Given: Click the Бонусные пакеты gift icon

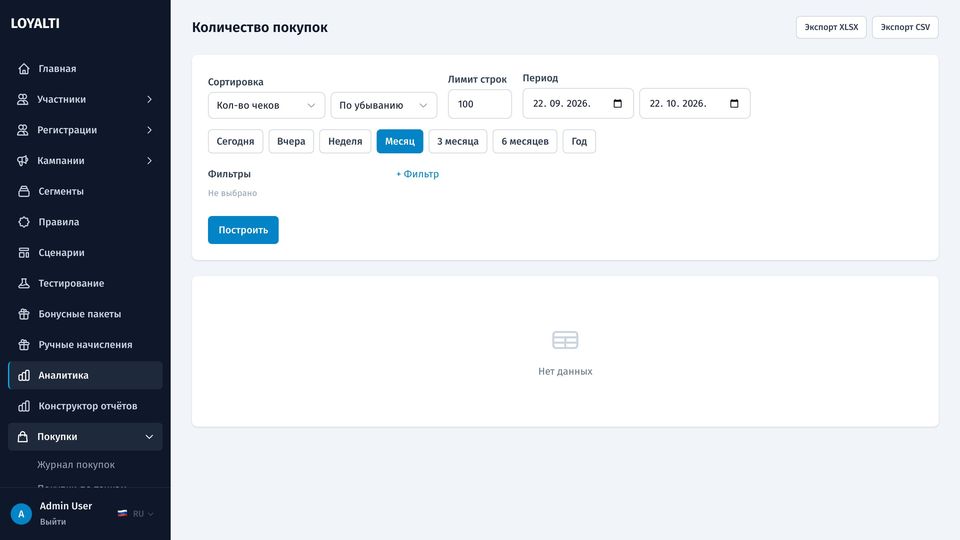Looking at the screenshot, I should pos(24,313).
